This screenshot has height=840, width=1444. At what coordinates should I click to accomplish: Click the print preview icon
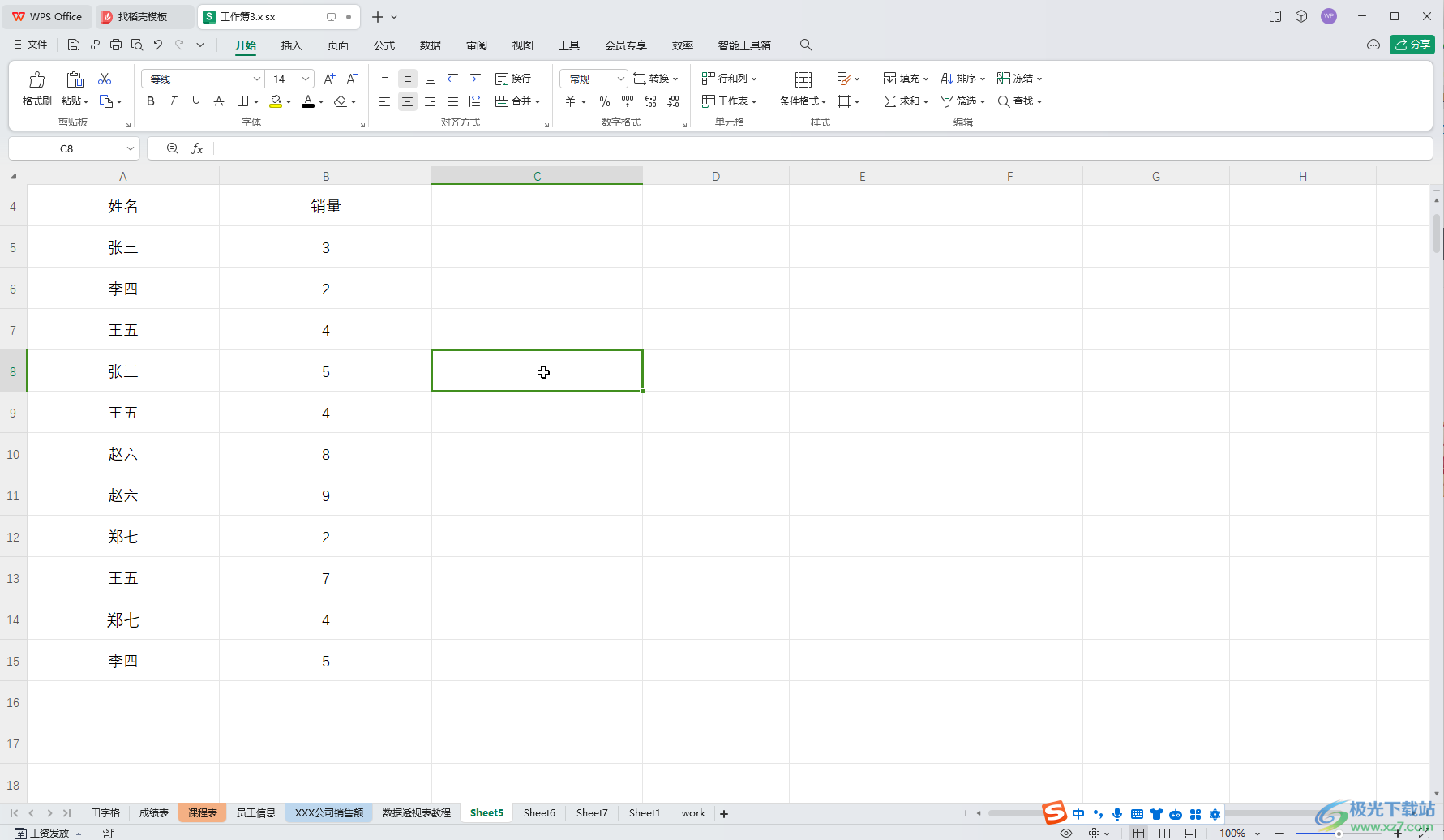click(x=137, y=45)
